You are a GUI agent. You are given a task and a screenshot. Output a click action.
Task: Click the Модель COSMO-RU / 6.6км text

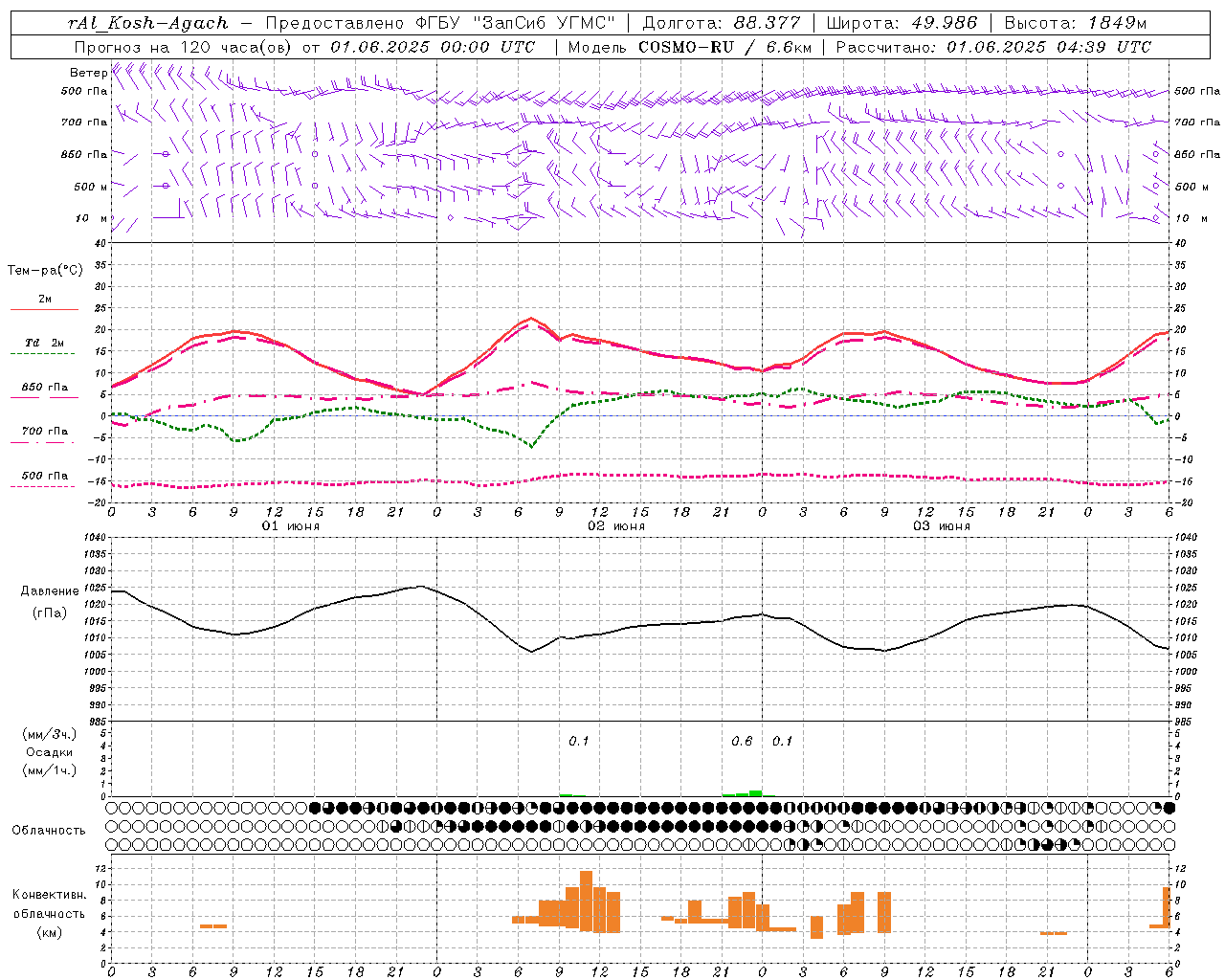pos(689,47)
